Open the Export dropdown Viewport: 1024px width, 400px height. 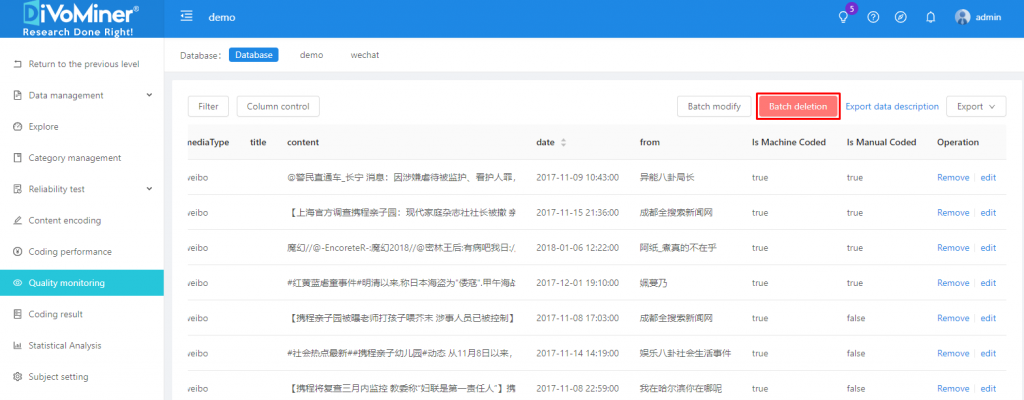coord(976,106)
